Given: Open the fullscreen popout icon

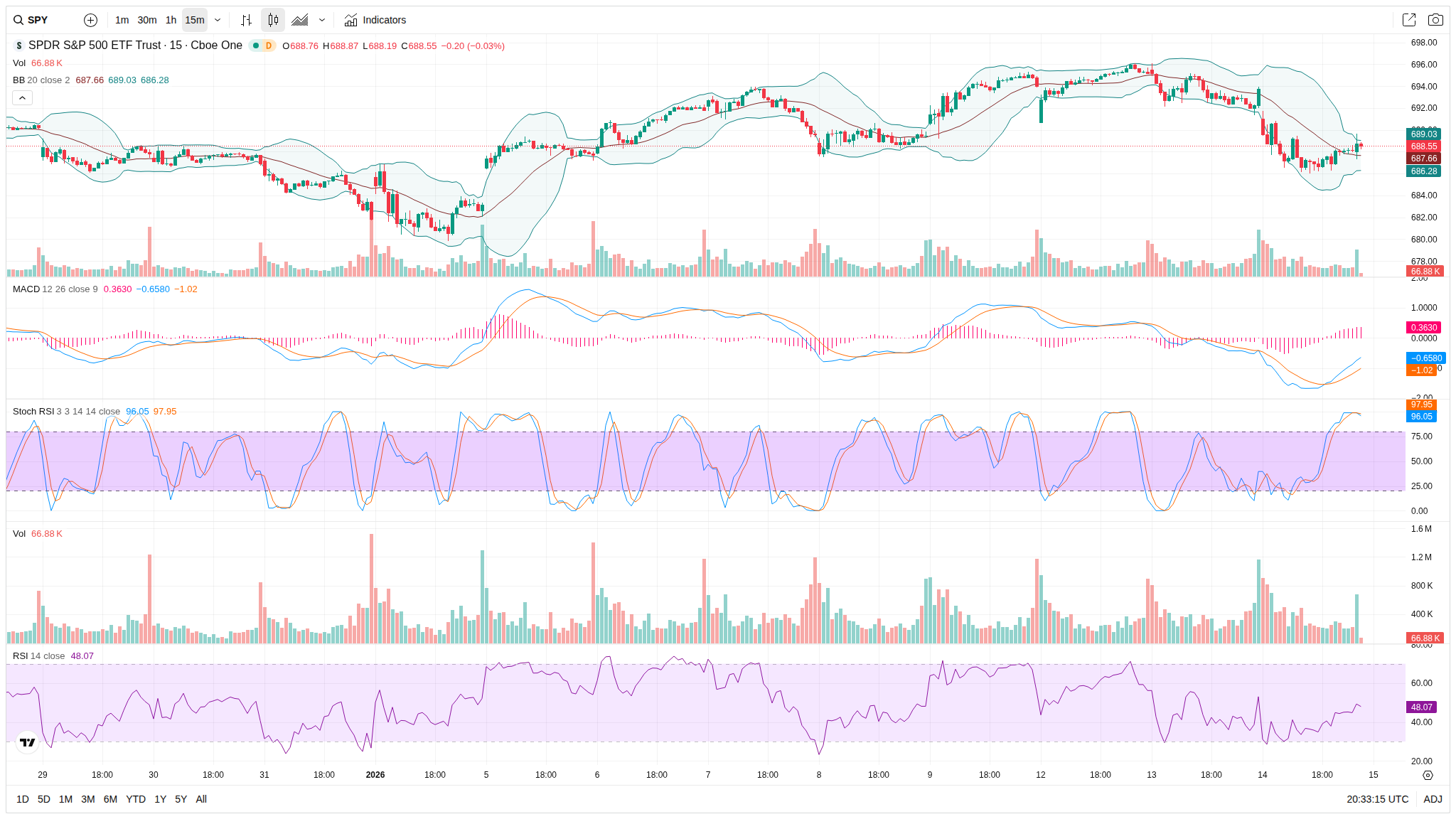Looking at the screenshot, I should (1408, 20).
